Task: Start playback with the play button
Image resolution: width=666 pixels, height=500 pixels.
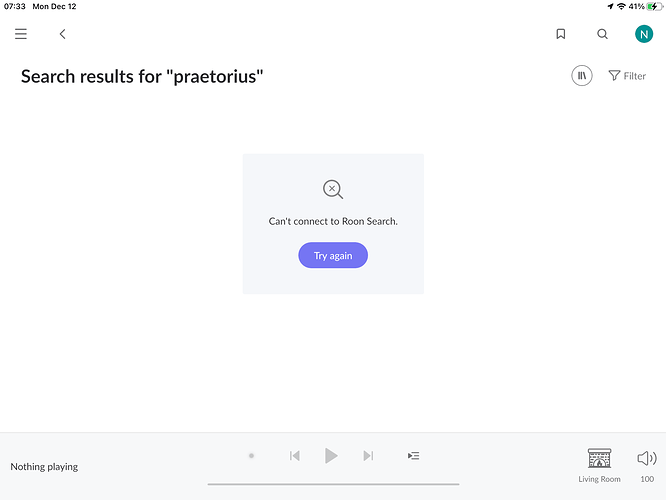Action: click(331, 456)
